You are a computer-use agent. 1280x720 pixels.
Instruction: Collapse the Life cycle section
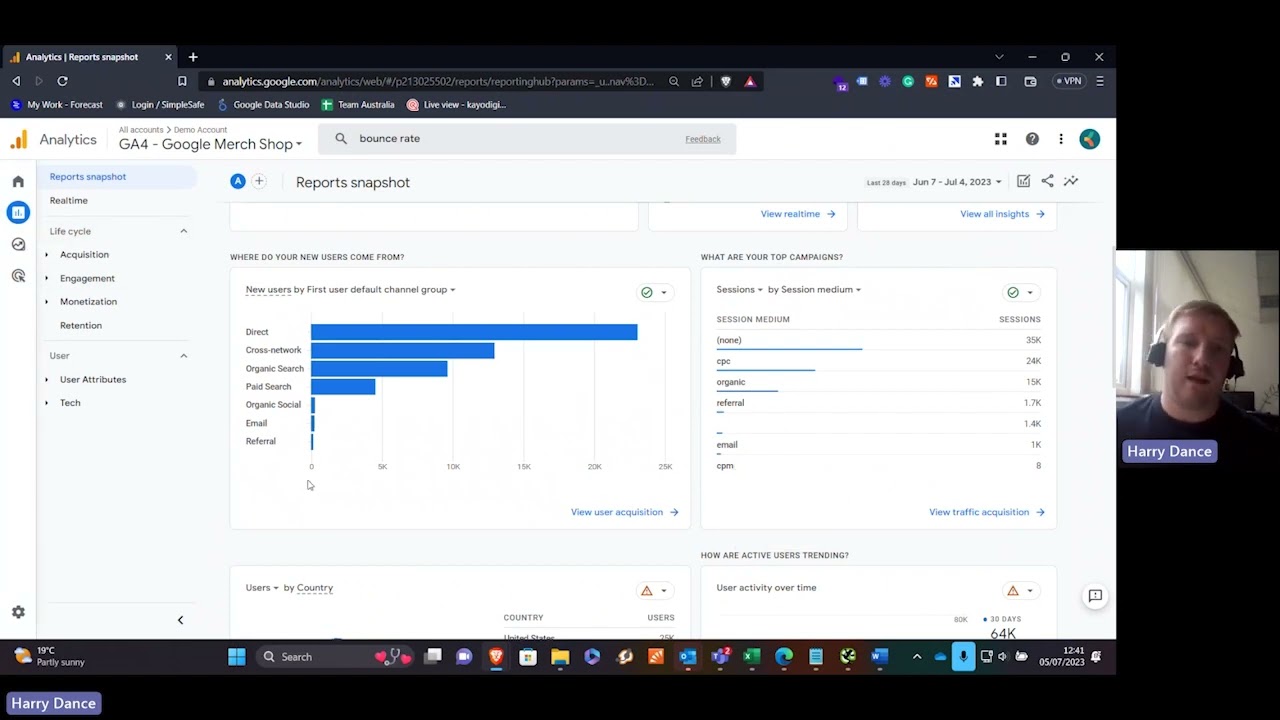pos(183,231)
